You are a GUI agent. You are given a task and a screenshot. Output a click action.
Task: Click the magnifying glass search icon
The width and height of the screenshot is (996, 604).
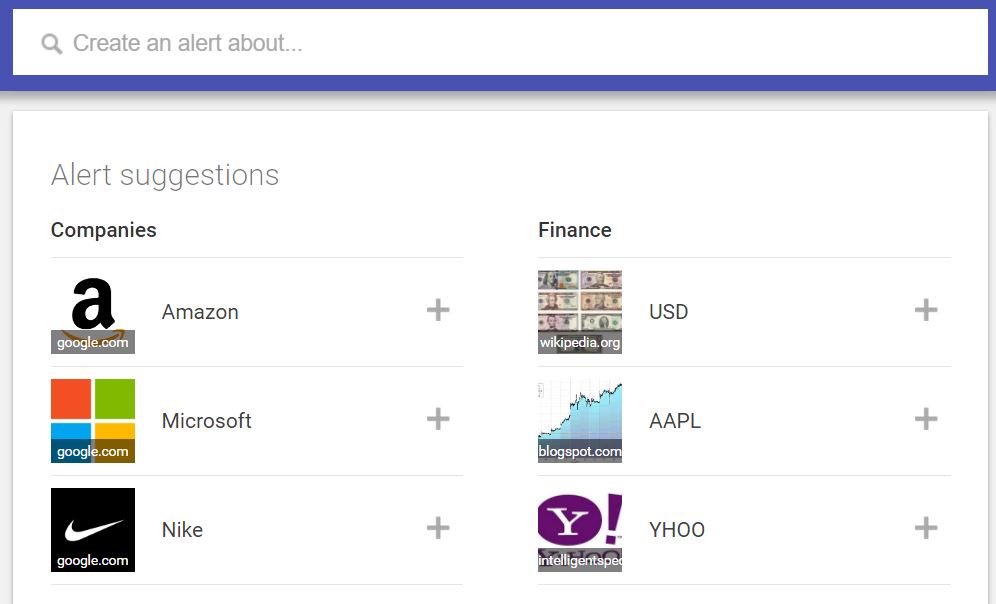(51, 44)
